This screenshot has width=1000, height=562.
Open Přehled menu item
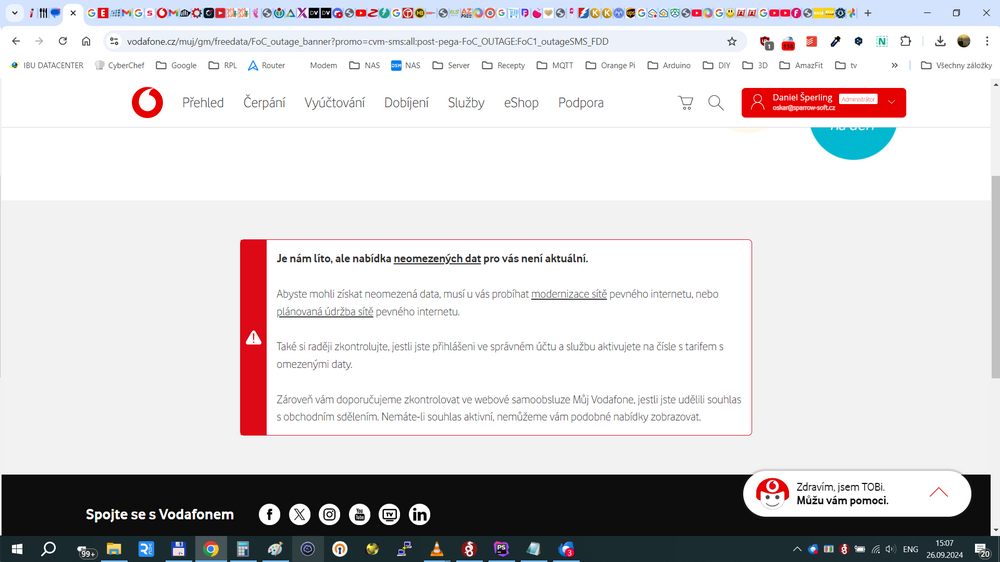(x=203, y=103)
